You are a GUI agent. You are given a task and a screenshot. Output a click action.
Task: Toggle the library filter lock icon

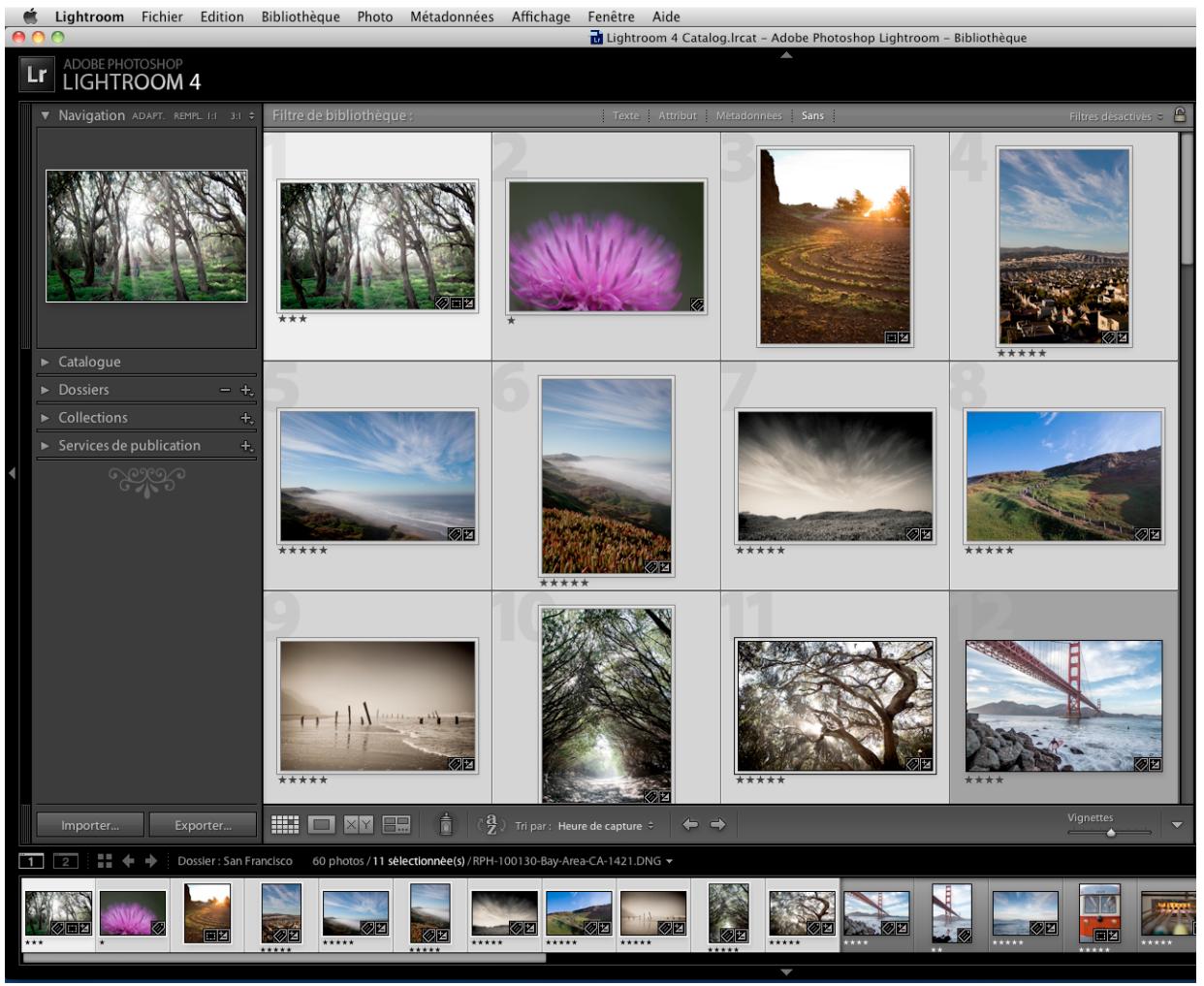pos(1180,114)
